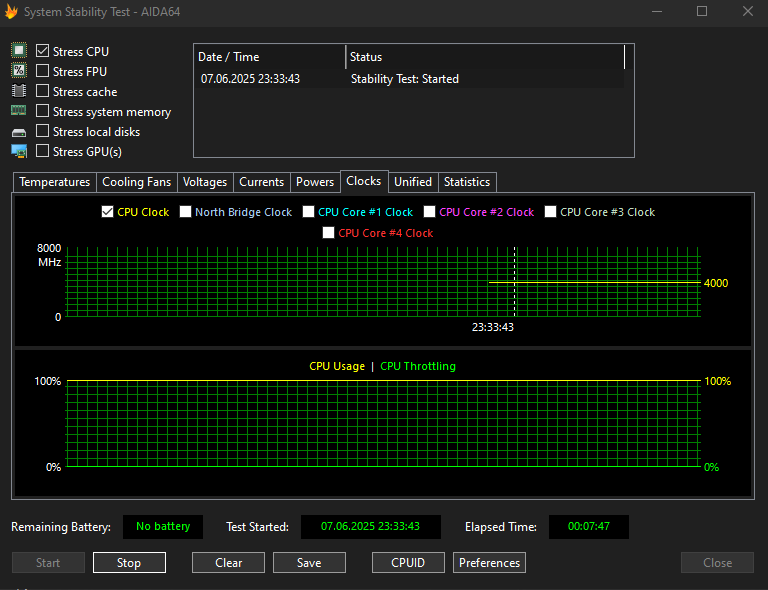
Task: Click the Status column header
Action: click(485, 57)
